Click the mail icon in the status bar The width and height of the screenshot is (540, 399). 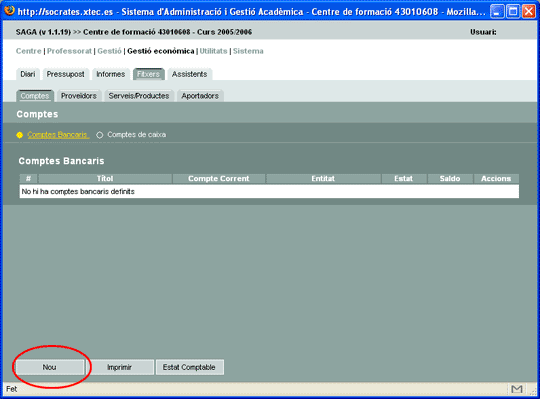(517, 389)
